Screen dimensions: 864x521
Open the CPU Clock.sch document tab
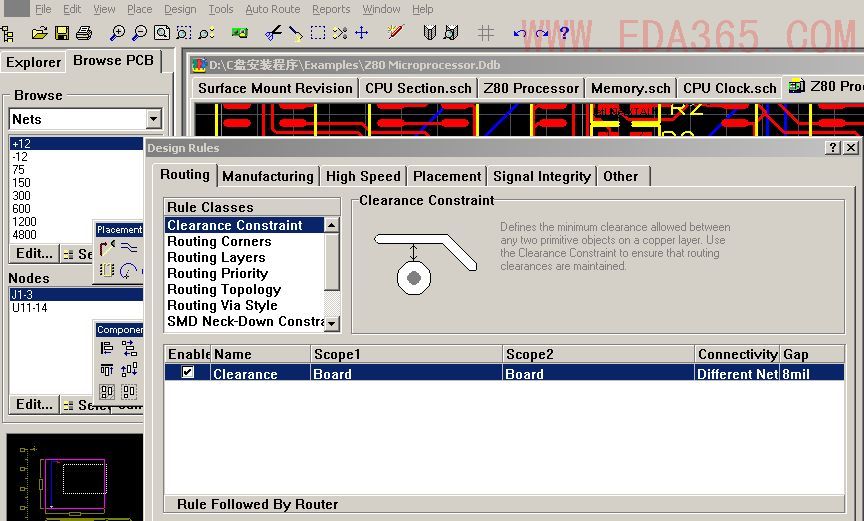(x=730, y=88)
